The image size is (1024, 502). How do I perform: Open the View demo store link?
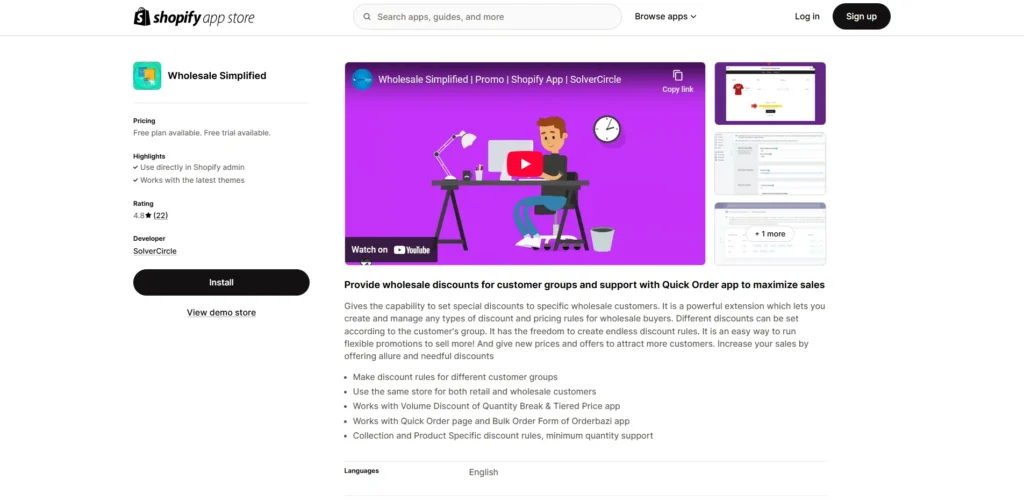pos(221,313)
